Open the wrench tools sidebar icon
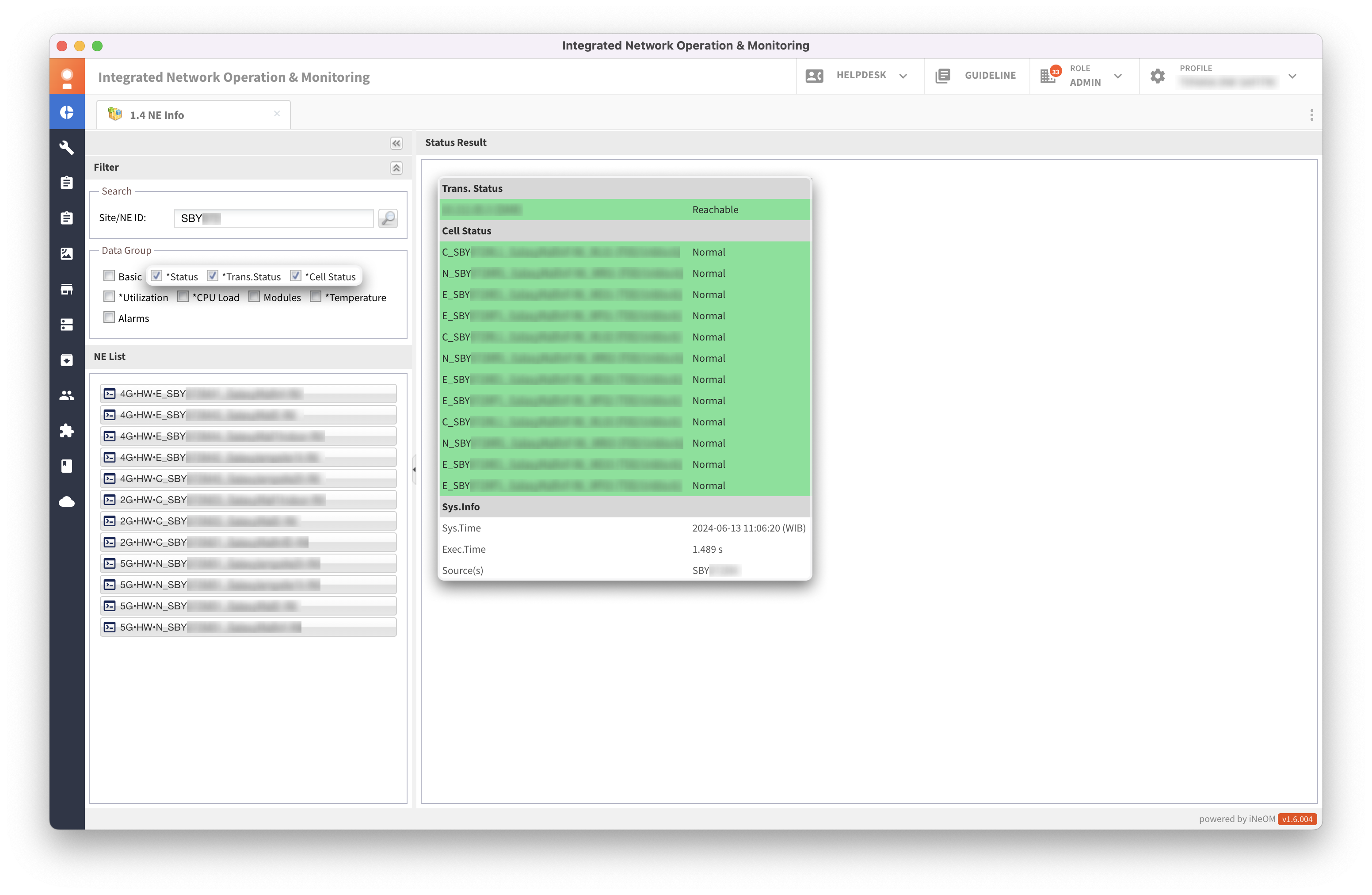This screenshot has height=895, width=1372. [67, 148]
